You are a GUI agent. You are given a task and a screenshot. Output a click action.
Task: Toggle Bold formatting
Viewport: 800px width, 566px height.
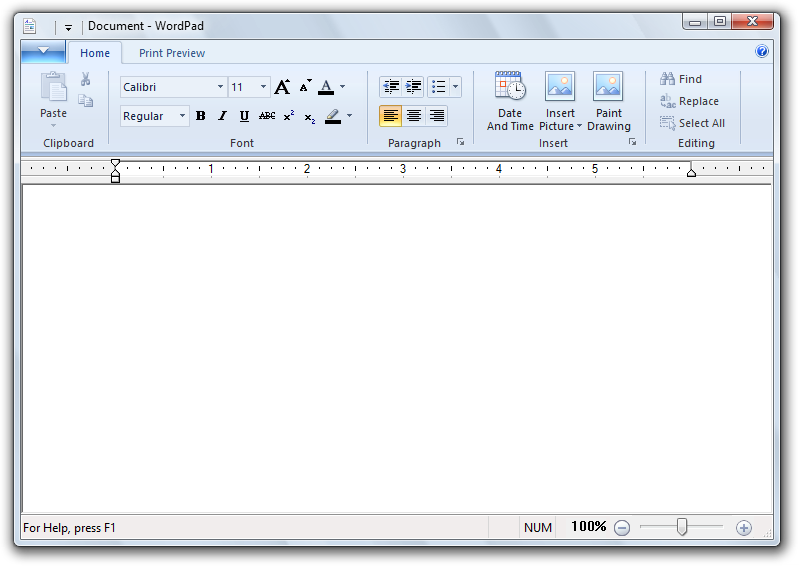(x=201, y=116)
